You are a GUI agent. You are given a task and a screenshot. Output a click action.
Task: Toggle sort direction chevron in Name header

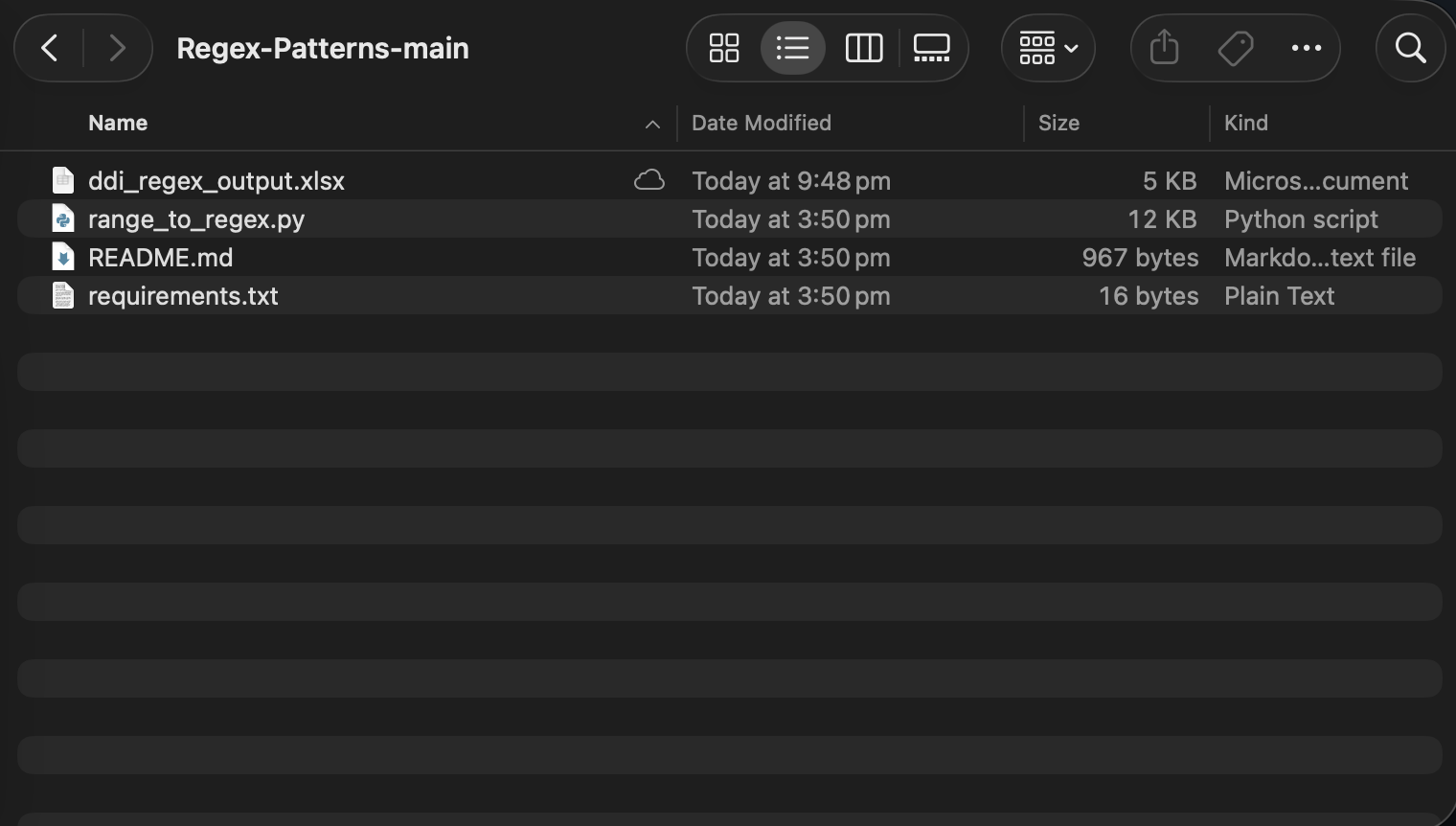(x=652, y=124)
